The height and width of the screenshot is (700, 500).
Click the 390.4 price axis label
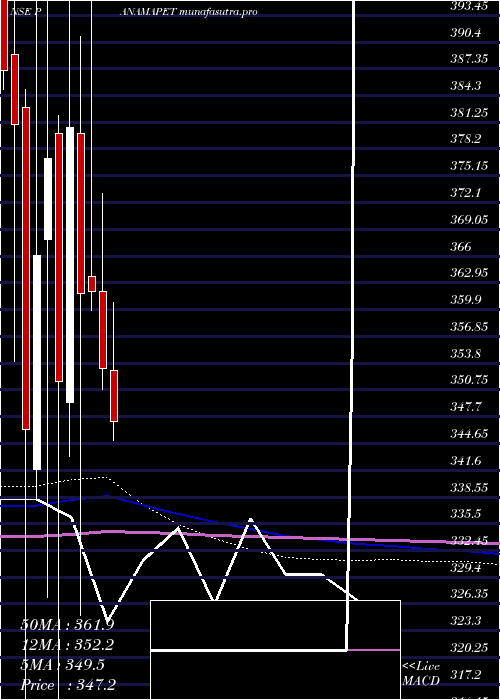click(468, 32)
